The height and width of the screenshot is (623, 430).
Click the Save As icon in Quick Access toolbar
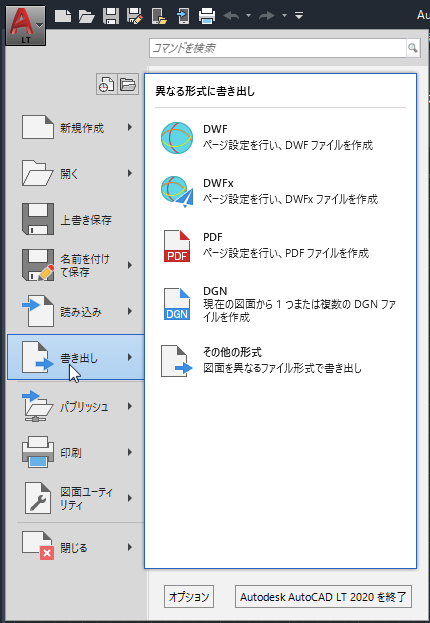tap(135, 16)
